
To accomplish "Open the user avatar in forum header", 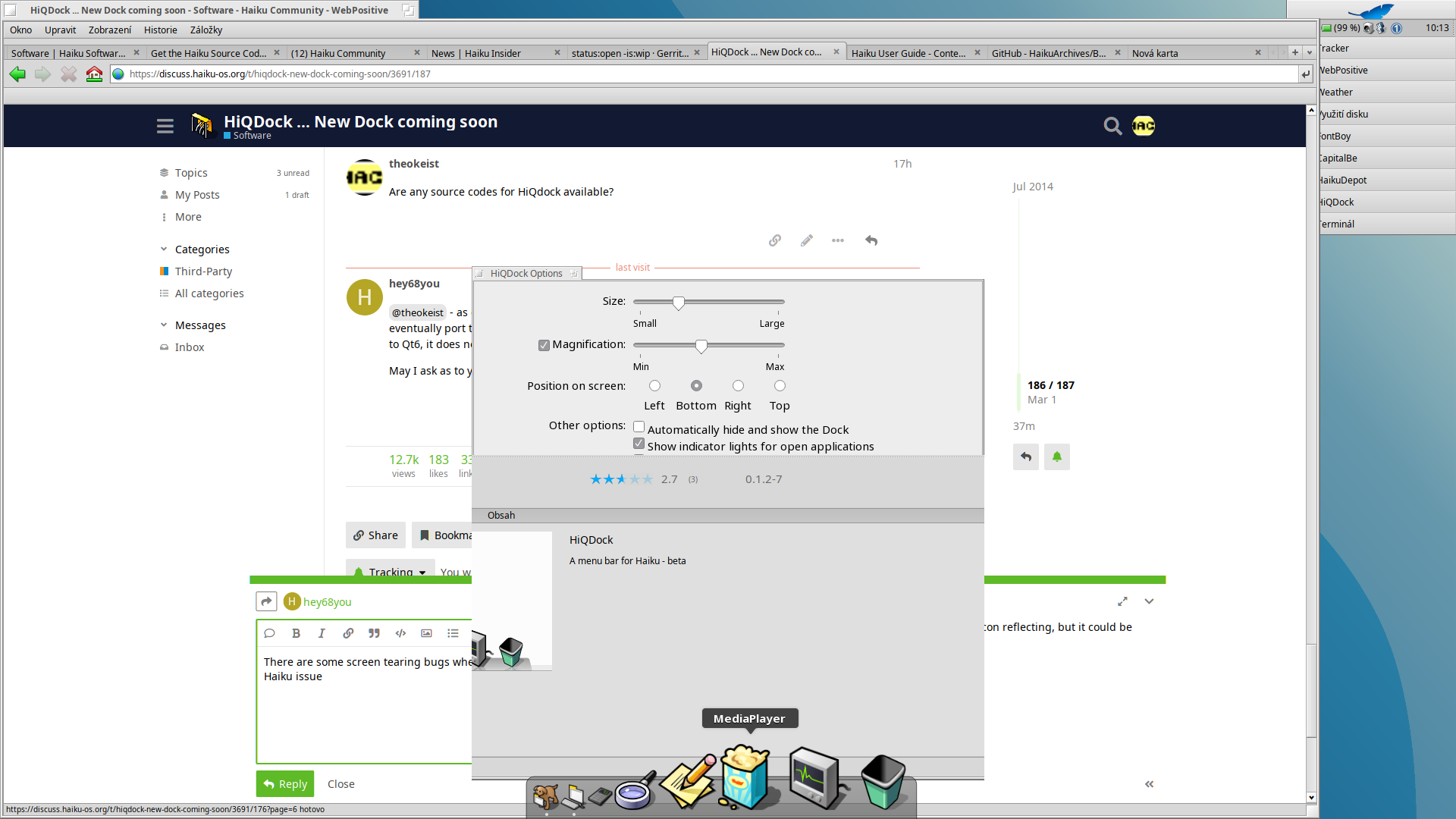I will click(x=1144, y=126).
